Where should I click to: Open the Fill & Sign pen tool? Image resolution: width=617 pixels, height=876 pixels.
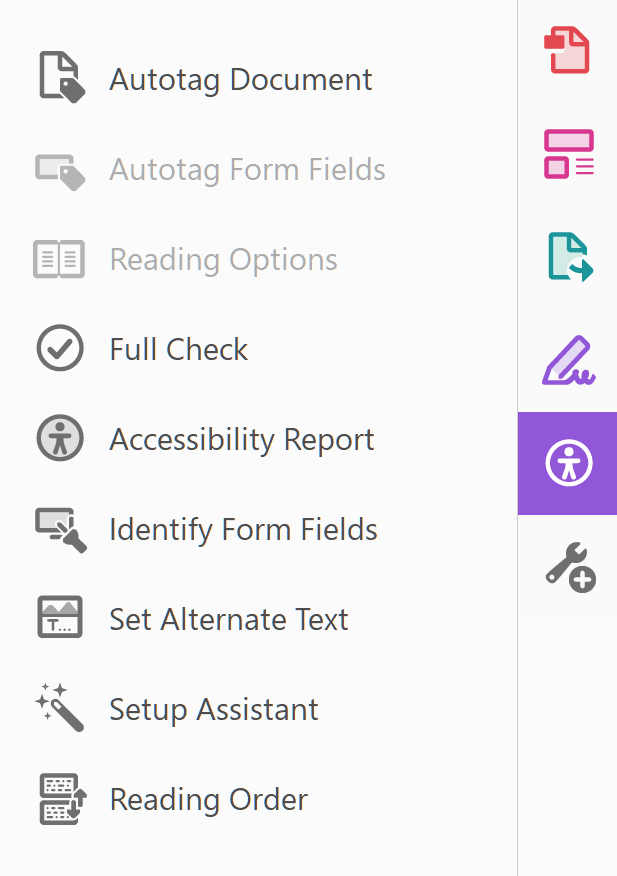(568, 361)
